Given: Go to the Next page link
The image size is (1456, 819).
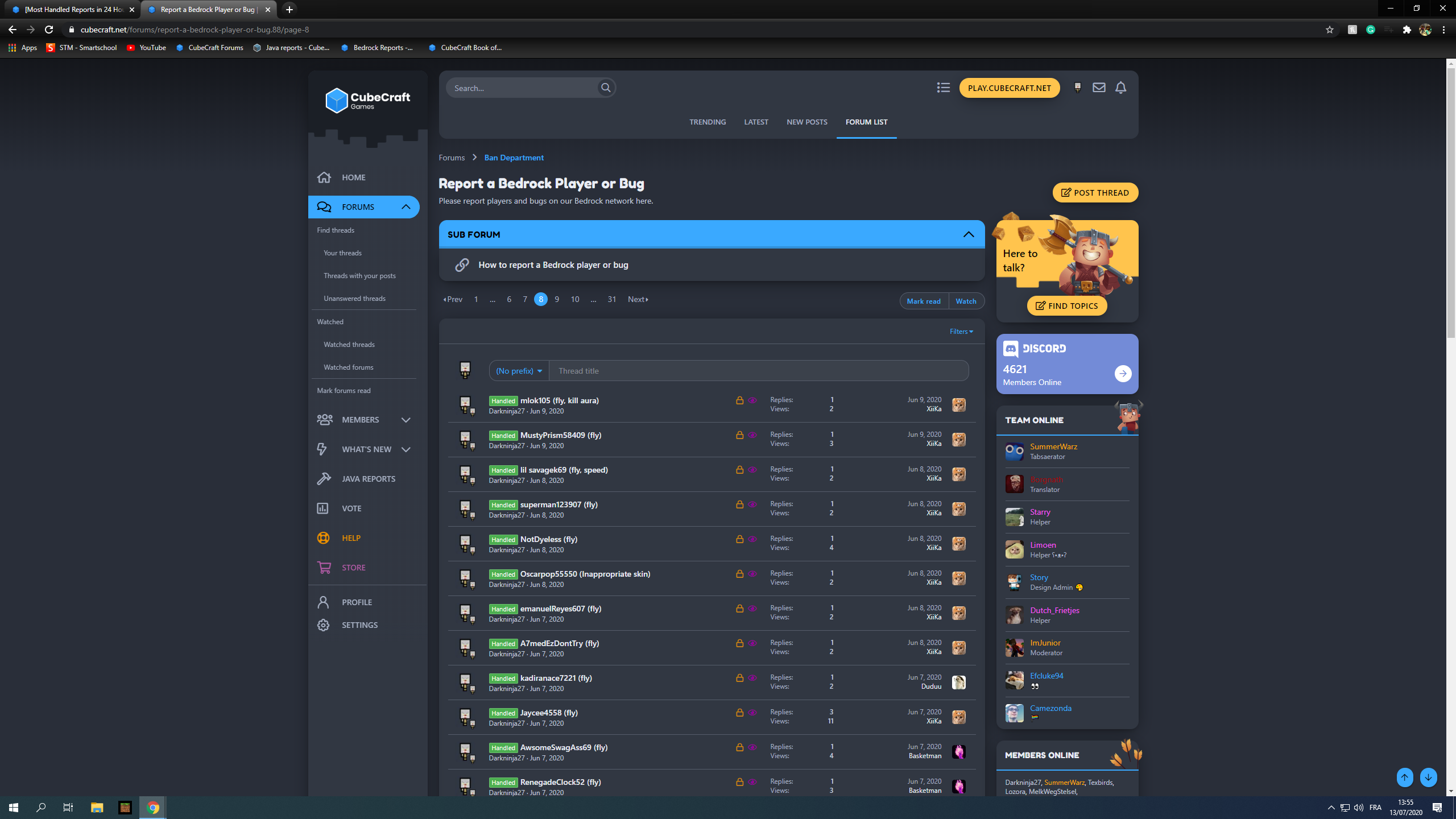Looking at the screenshot, I should [638, 299].
